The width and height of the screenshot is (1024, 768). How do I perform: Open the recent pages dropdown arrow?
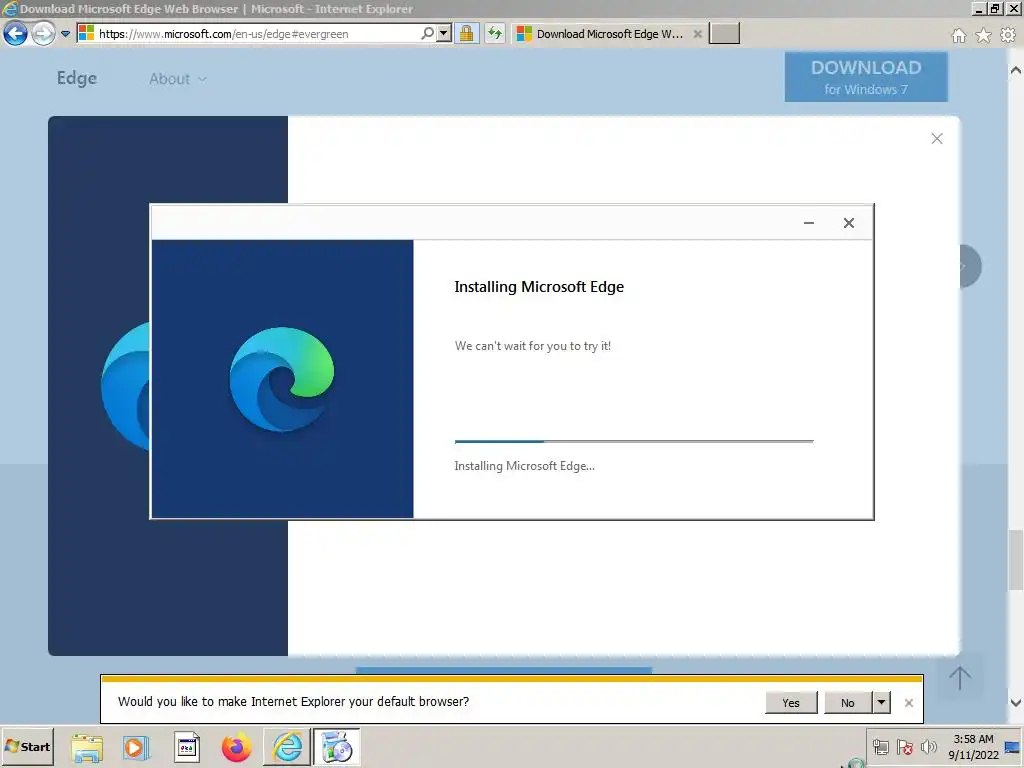(x=65, y=34)
